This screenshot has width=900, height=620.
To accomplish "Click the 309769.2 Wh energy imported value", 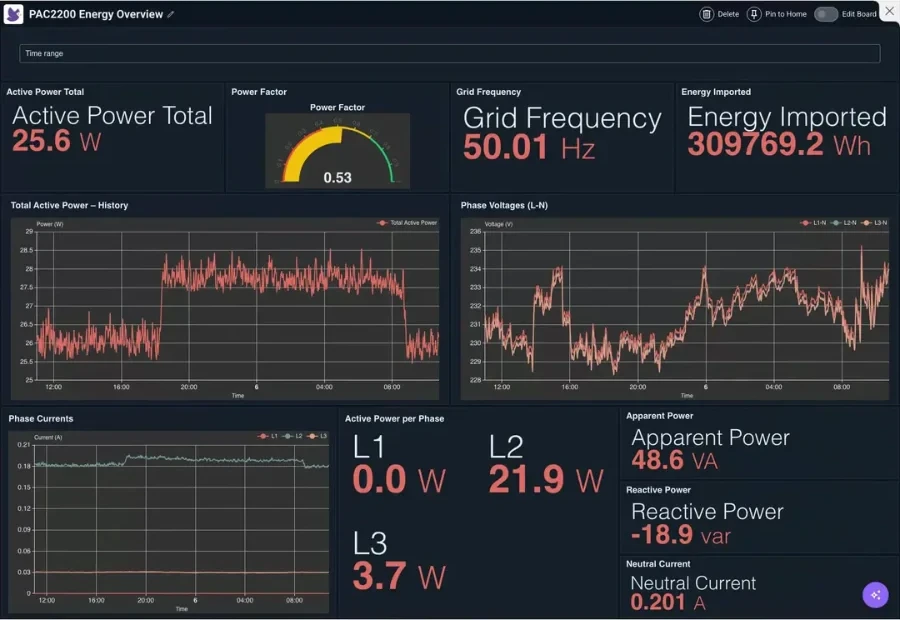I will pos(779,145).
